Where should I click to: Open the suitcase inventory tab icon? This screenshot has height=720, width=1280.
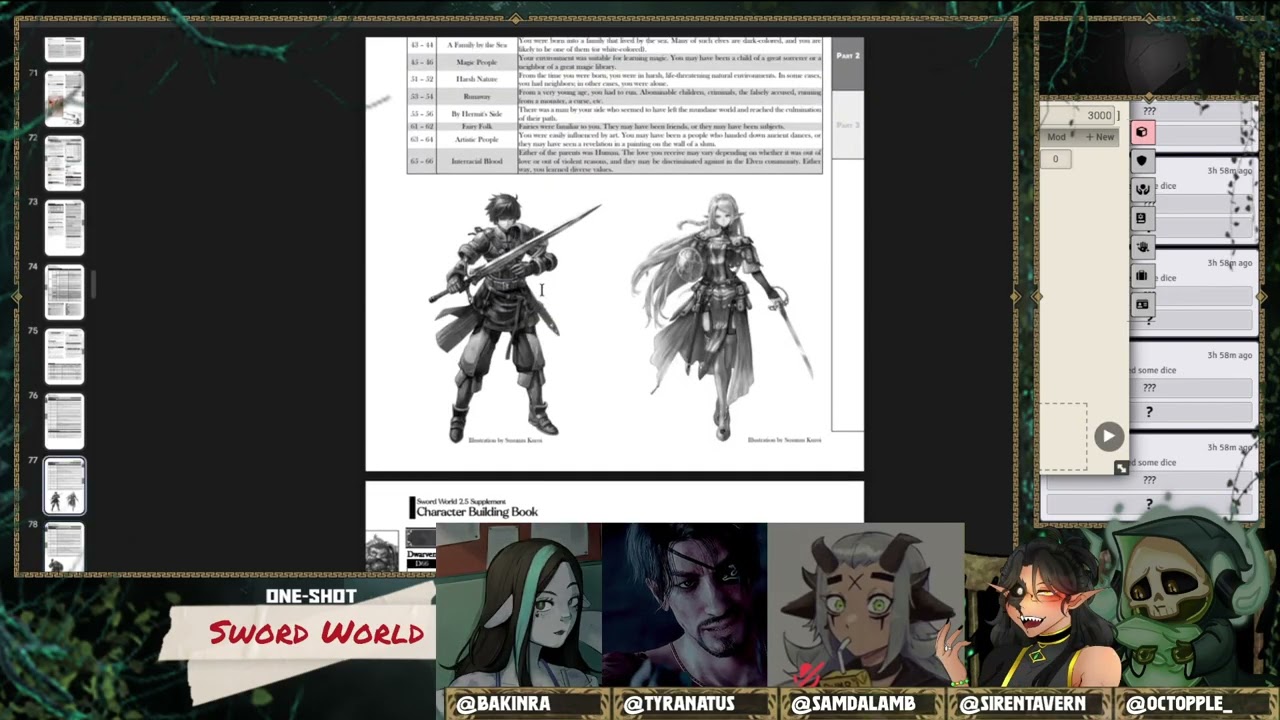coord(1141,275)
